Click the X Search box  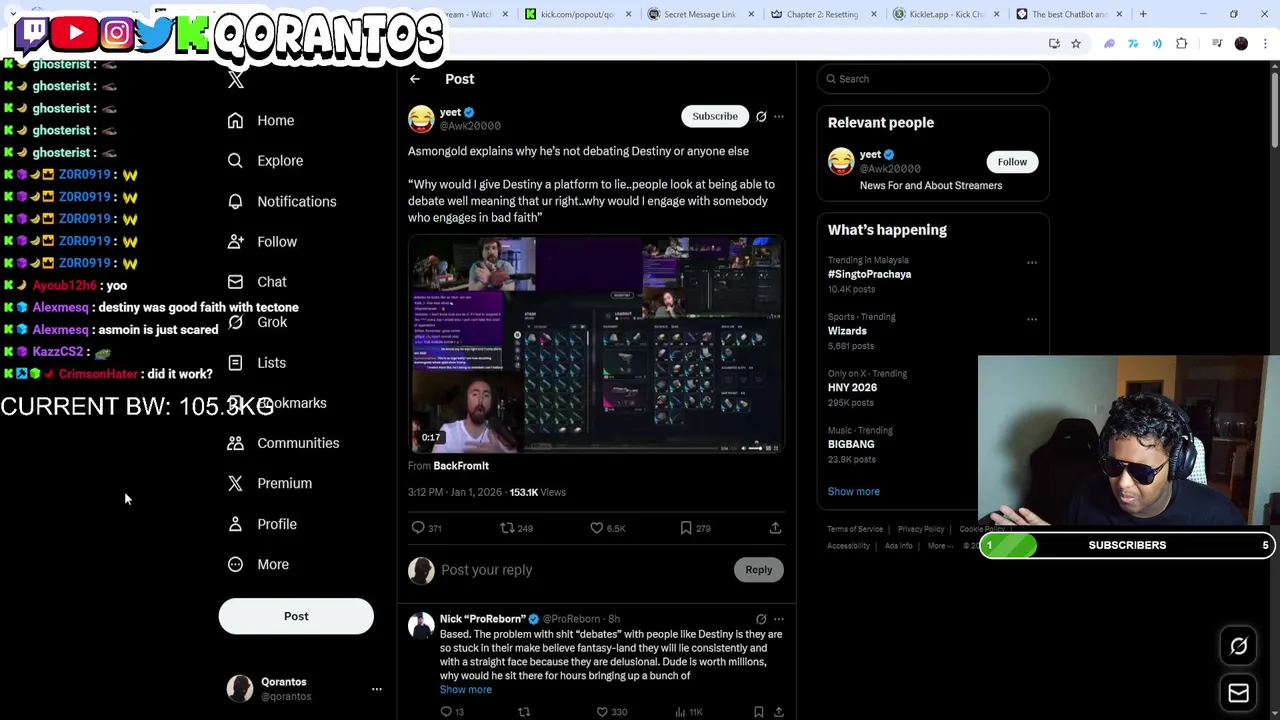point(933,79)
